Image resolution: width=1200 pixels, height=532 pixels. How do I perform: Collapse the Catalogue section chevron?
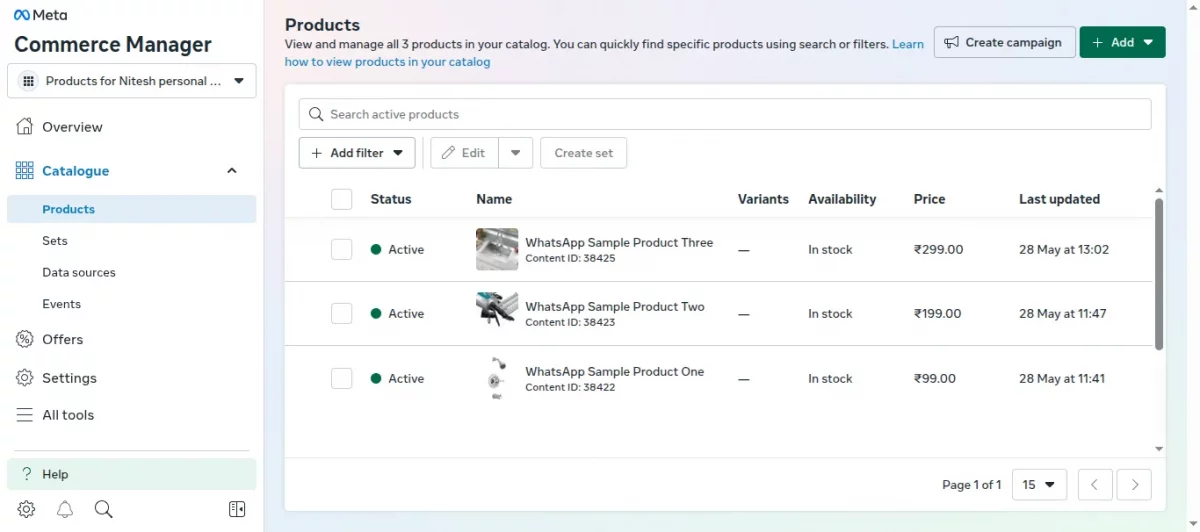(x=232, y=171)
